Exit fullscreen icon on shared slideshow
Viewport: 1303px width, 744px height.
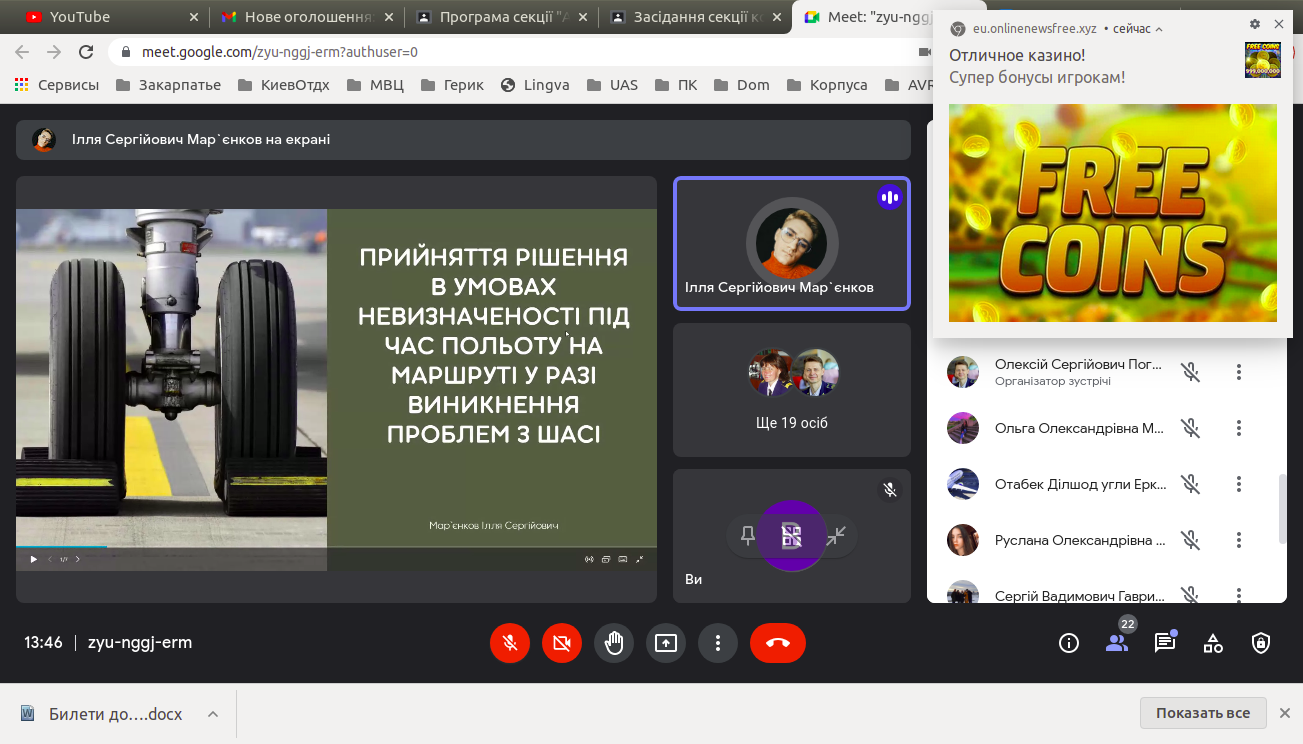pos(640,559)
